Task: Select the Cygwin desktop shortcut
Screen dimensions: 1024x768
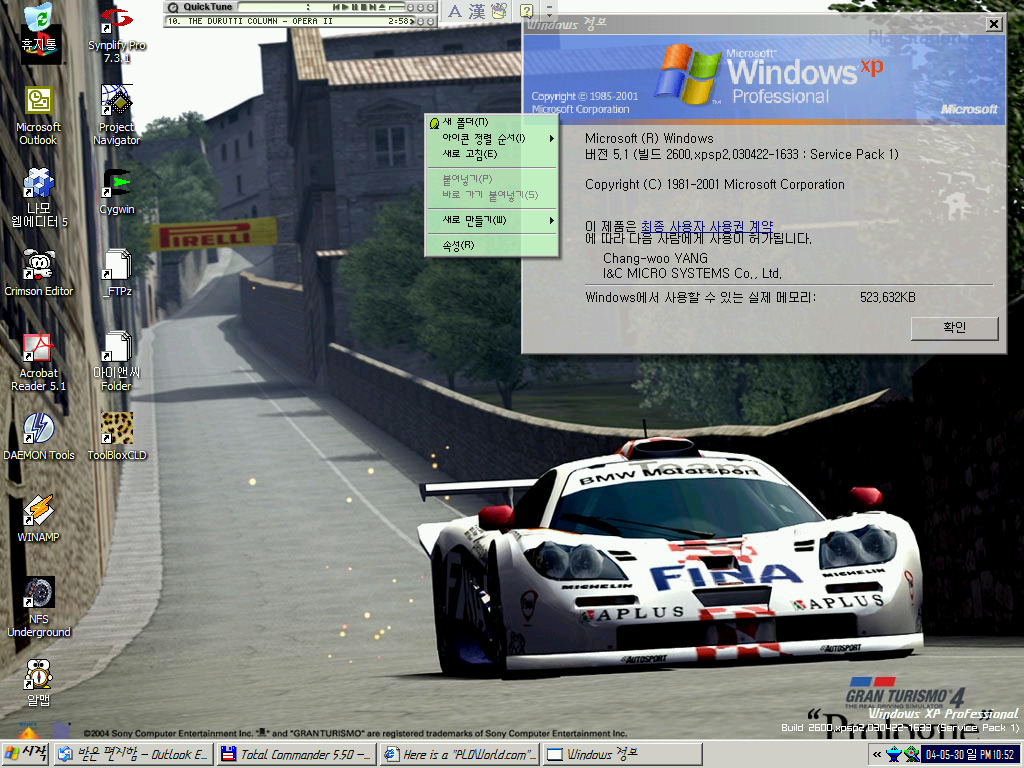Action: tap(117, 185)
